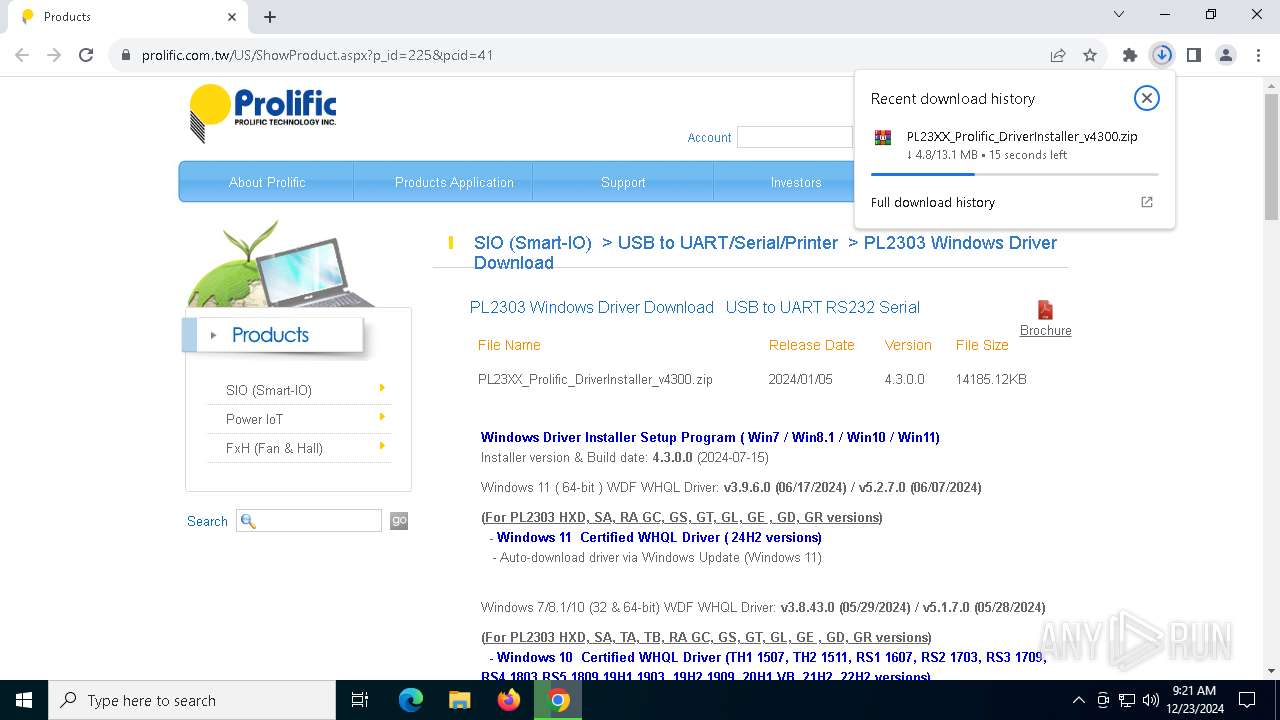This screenshot has width=1280, height=720.
Task: Open the Windows Start menu
Action: (x=24, y=700)
